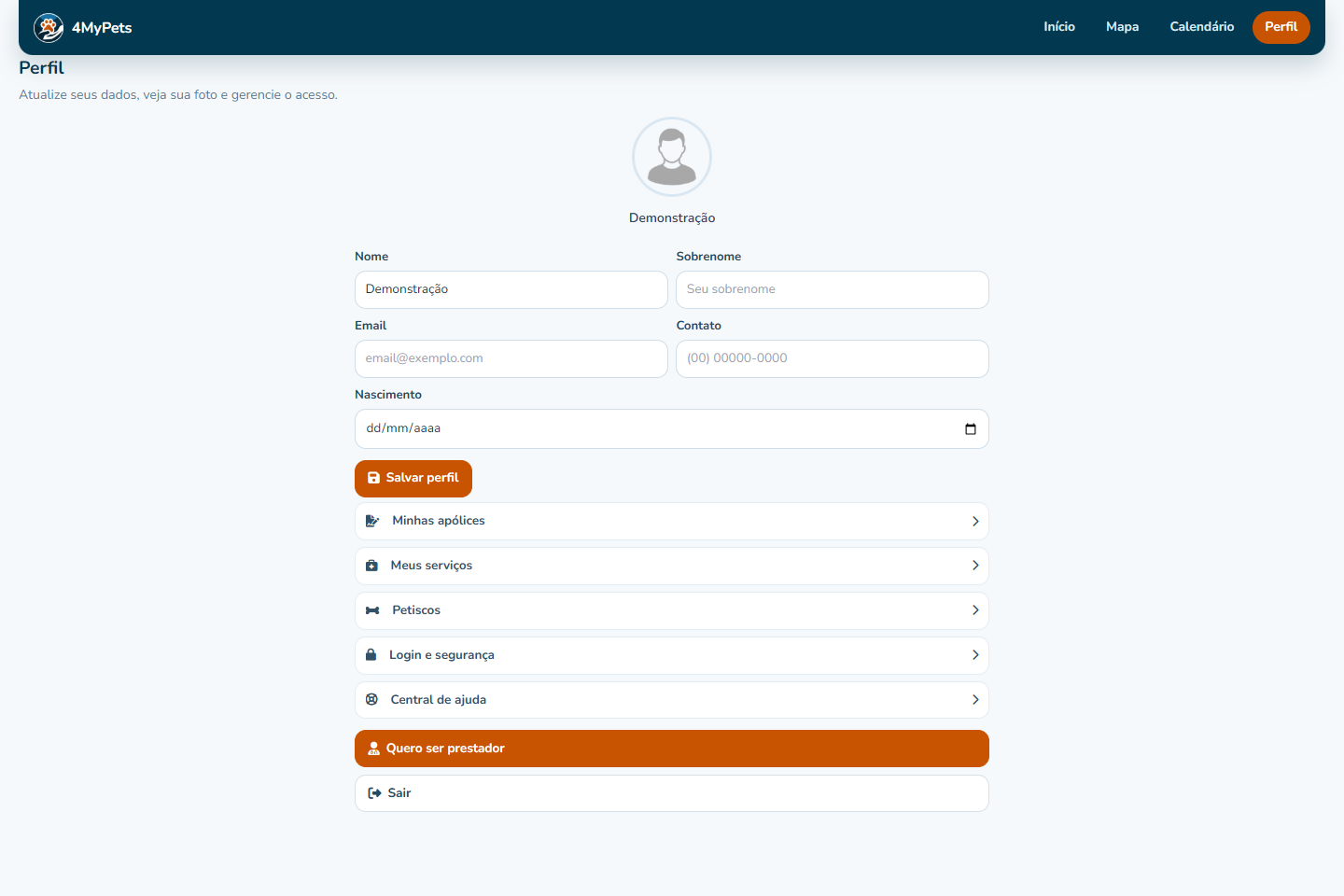Go to Início in the navigation bar
1344x896 pixels.
pyautogui.click(x=1059, y=27)
